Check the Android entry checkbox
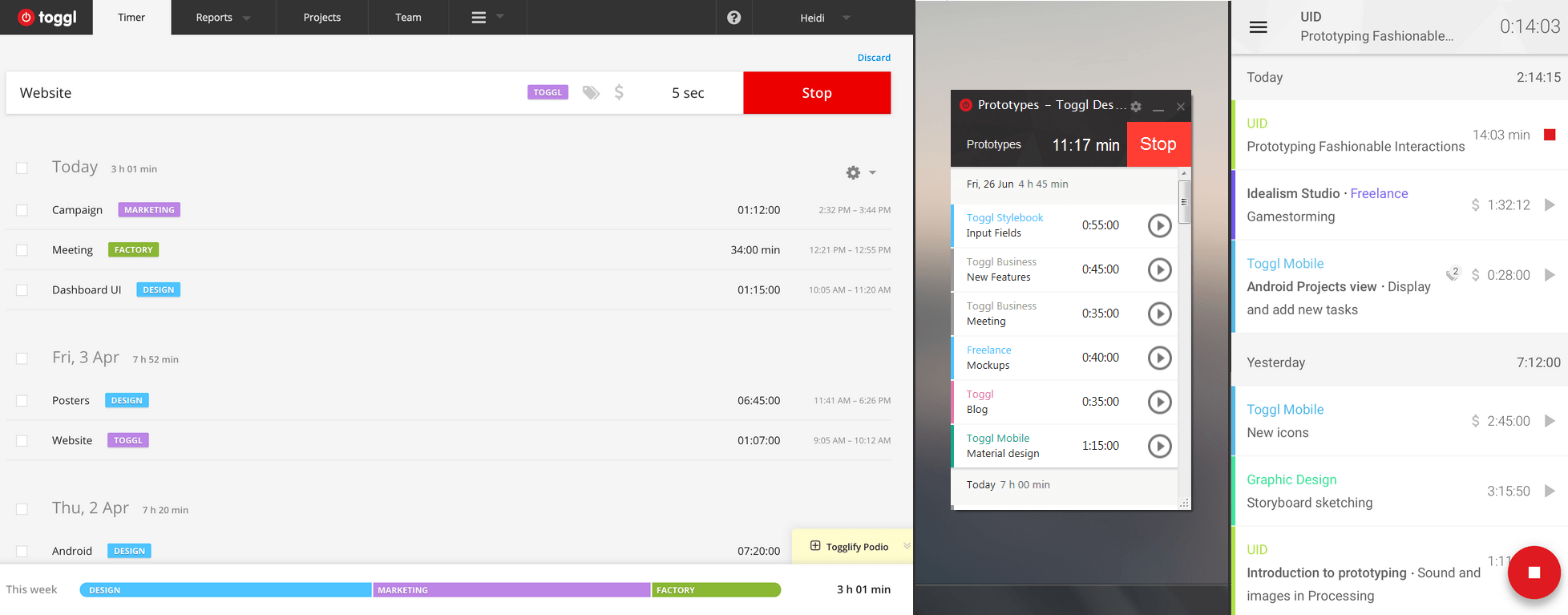The image size is (1568, 615). [22, 552]
